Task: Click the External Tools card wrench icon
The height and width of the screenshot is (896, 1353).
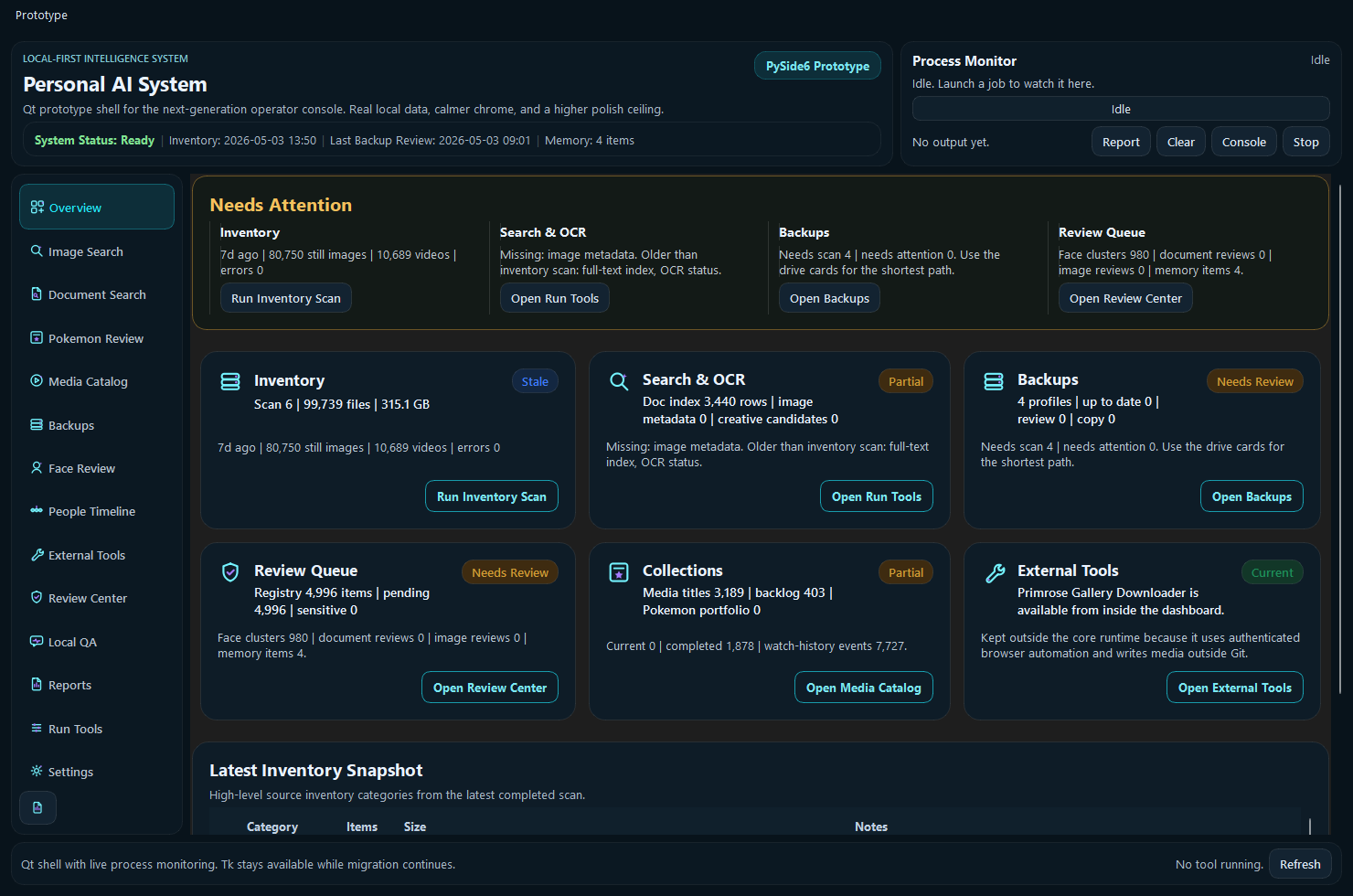Action: click(x=995, y=573)
